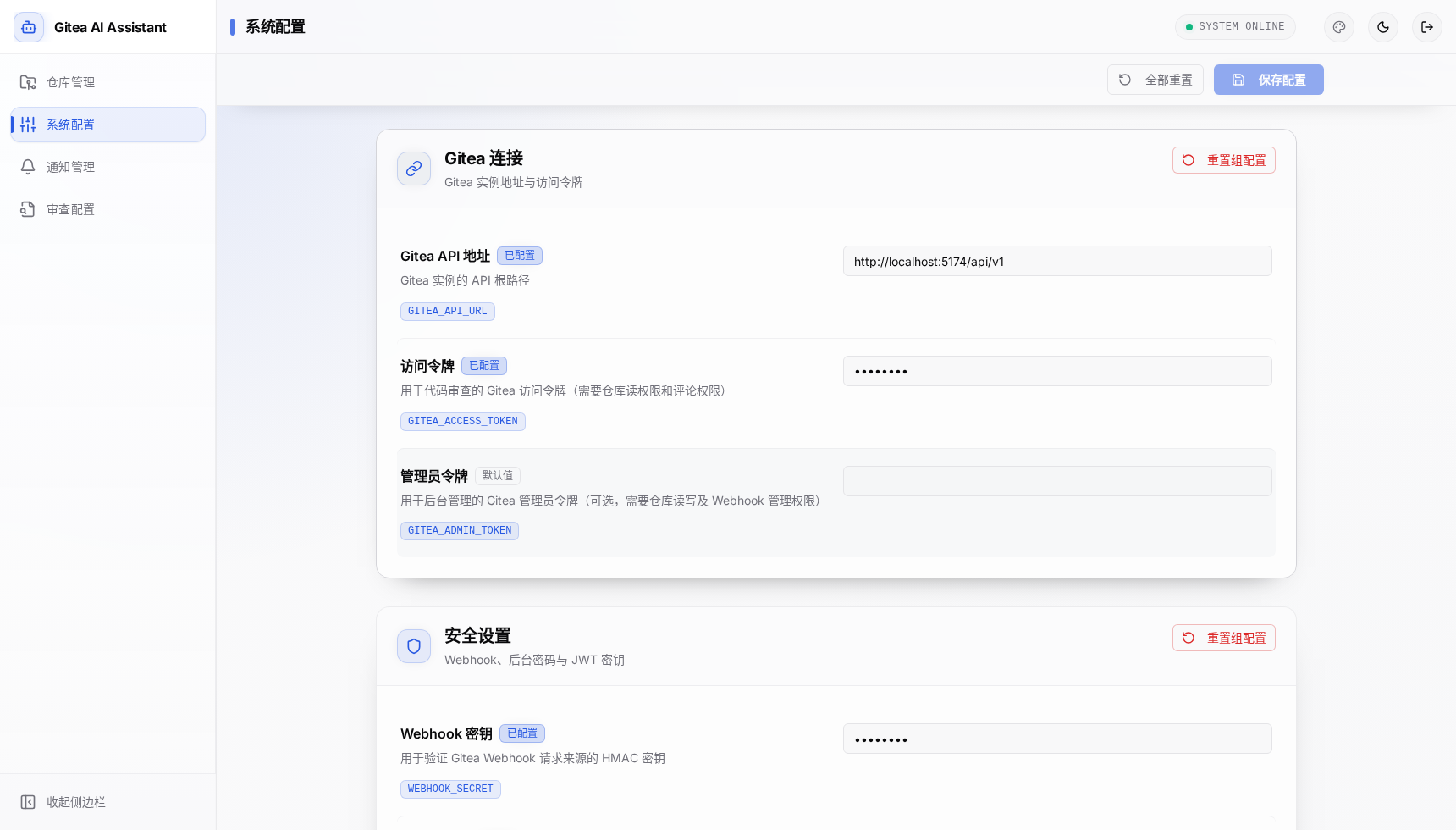The image size is (1456, 830).
Task: Click the sliders icon beside 系统配置
Action: point(28,125)
